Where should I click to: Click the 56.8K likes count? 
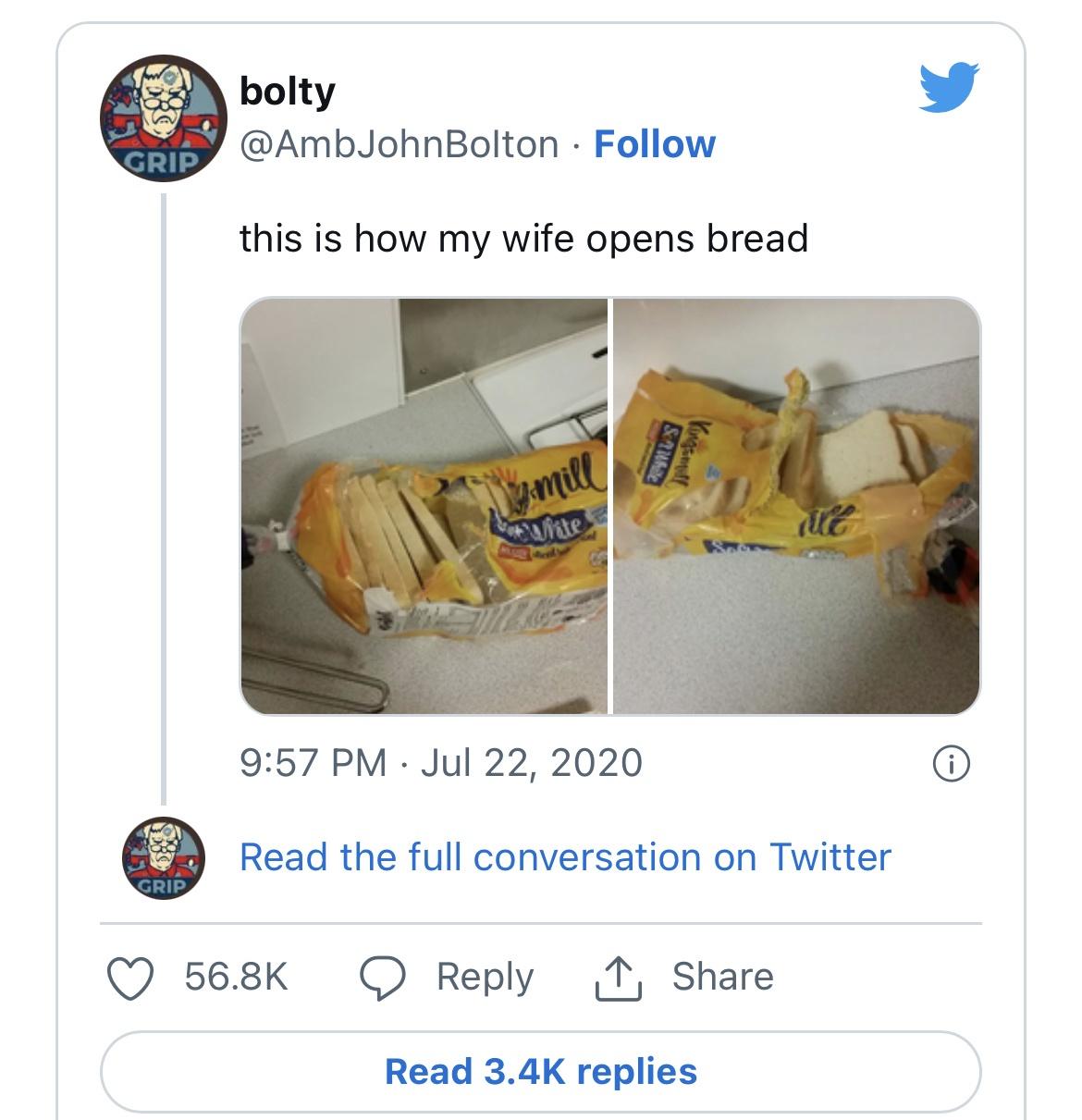(x=237, y=978)
